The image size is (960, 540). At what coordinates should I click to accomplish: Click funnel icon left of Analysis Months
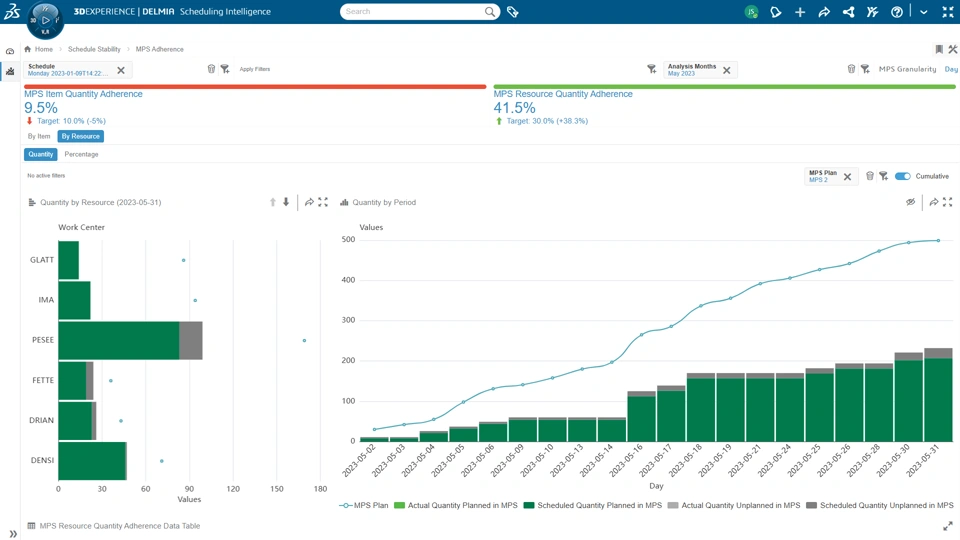[x=651, y=69]
